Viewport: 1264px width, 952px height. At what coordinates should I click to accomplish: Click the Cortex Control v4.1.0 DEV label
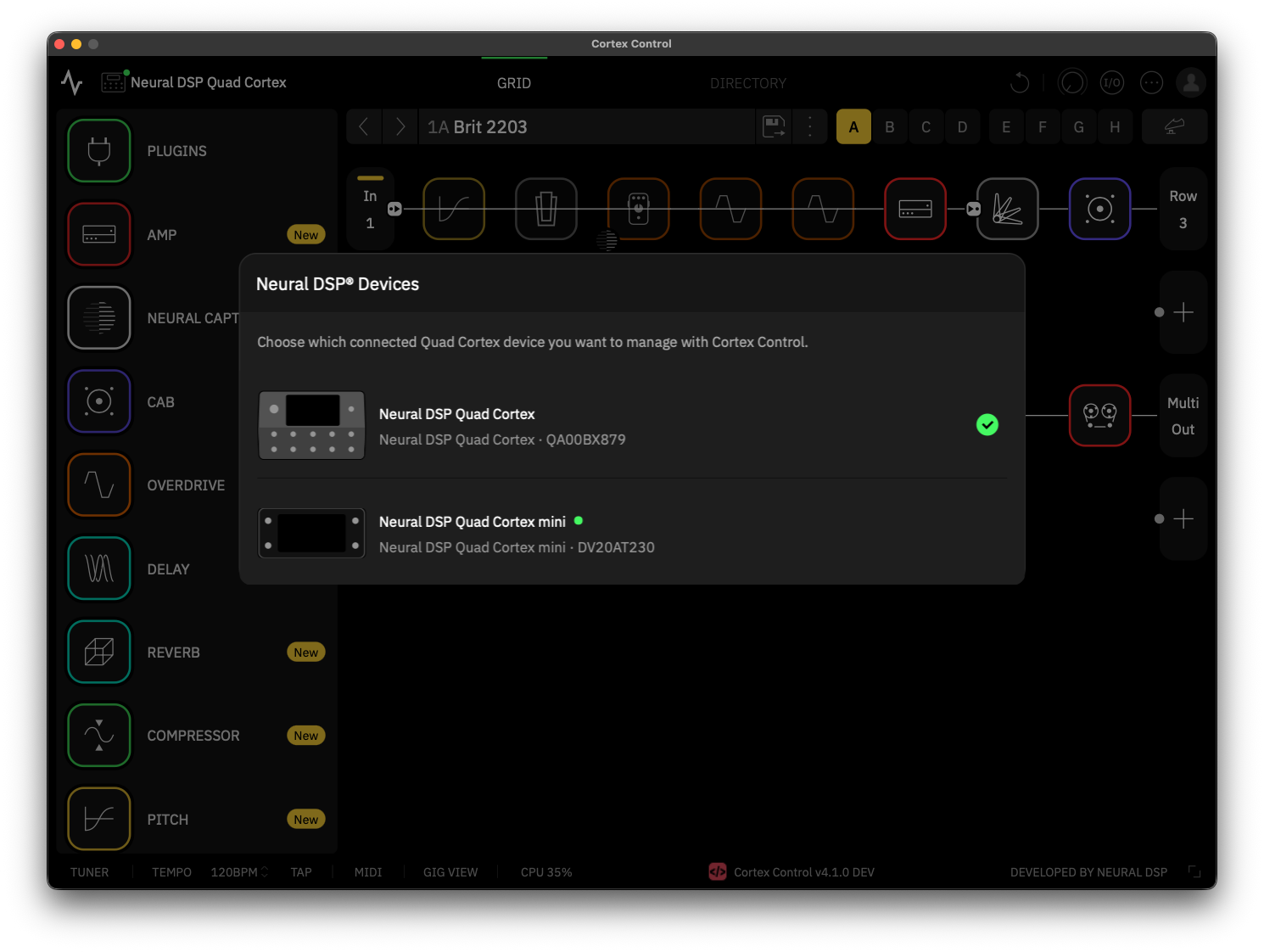click(x=803, y=872)
